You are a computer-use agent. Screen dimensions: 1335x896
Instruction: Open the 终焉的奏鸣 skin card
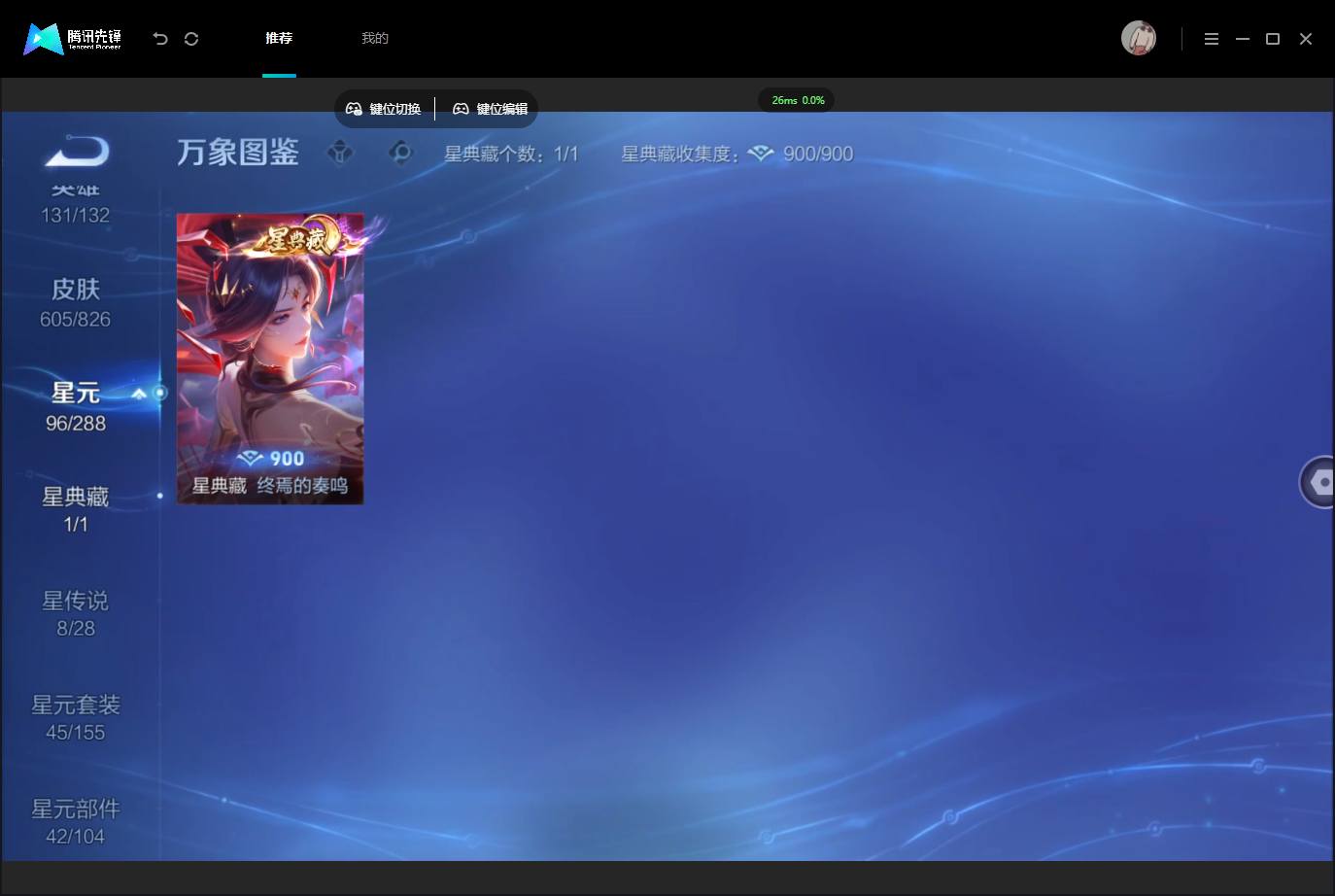pos(270,359)
